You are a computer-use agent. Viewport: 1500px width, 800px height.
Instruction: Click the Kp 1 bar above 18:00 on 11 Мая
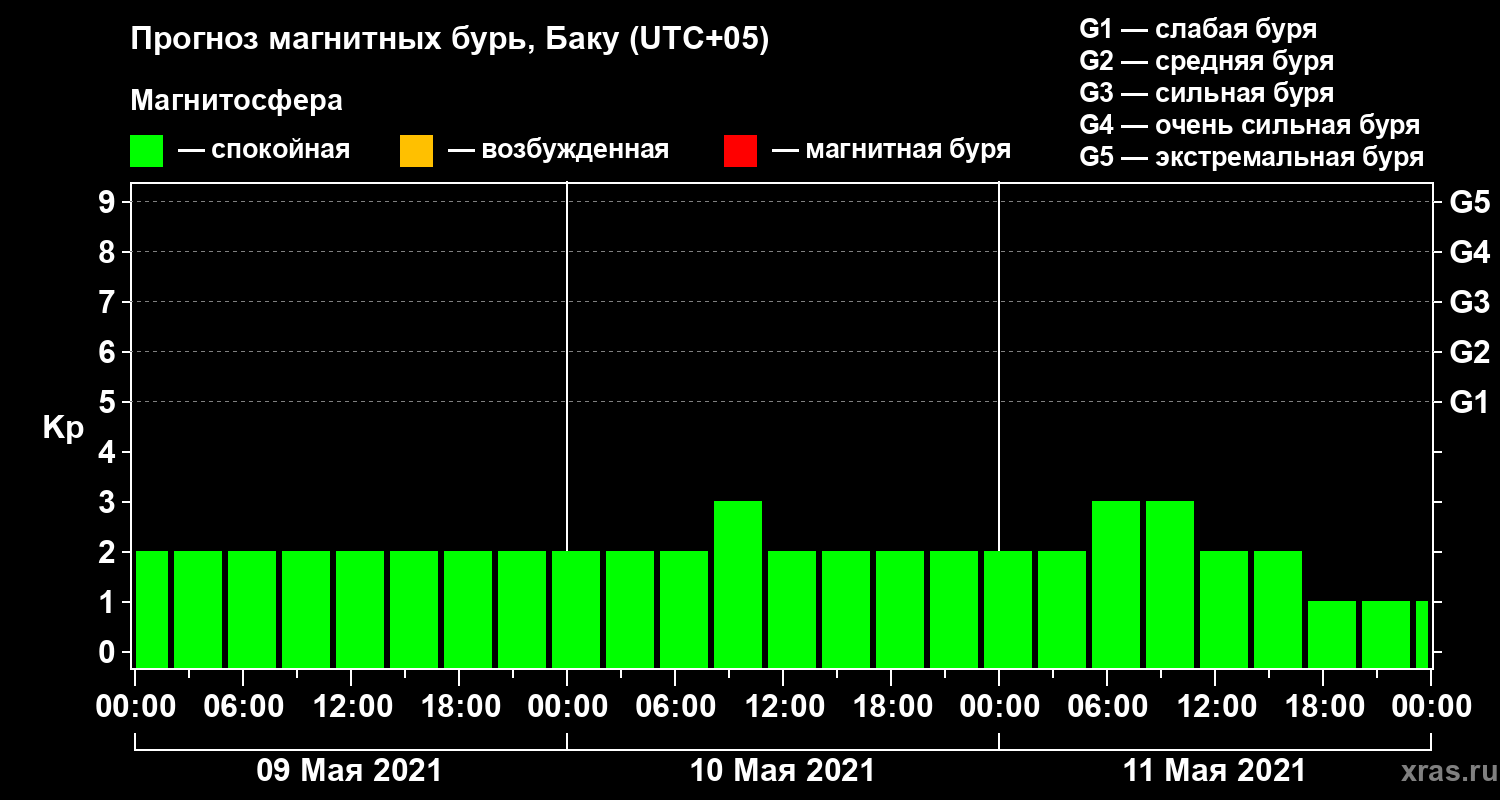point(1332,634)
